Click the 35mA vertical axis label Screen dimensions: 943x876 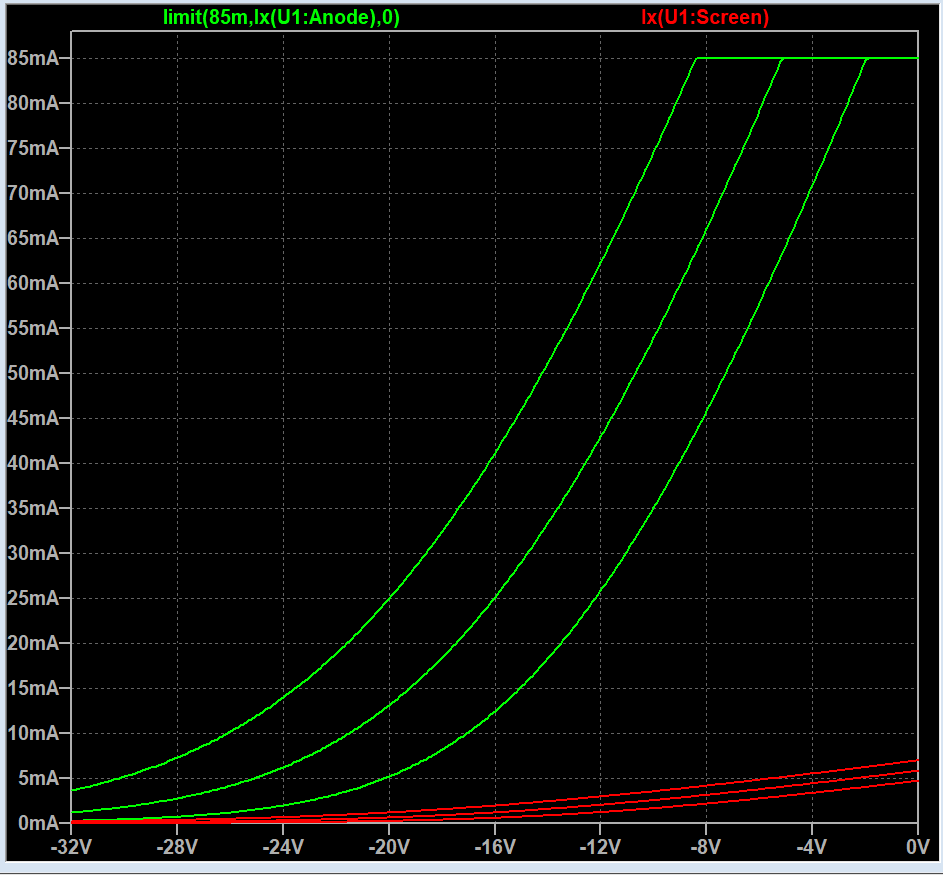click(x=33, y=508)
